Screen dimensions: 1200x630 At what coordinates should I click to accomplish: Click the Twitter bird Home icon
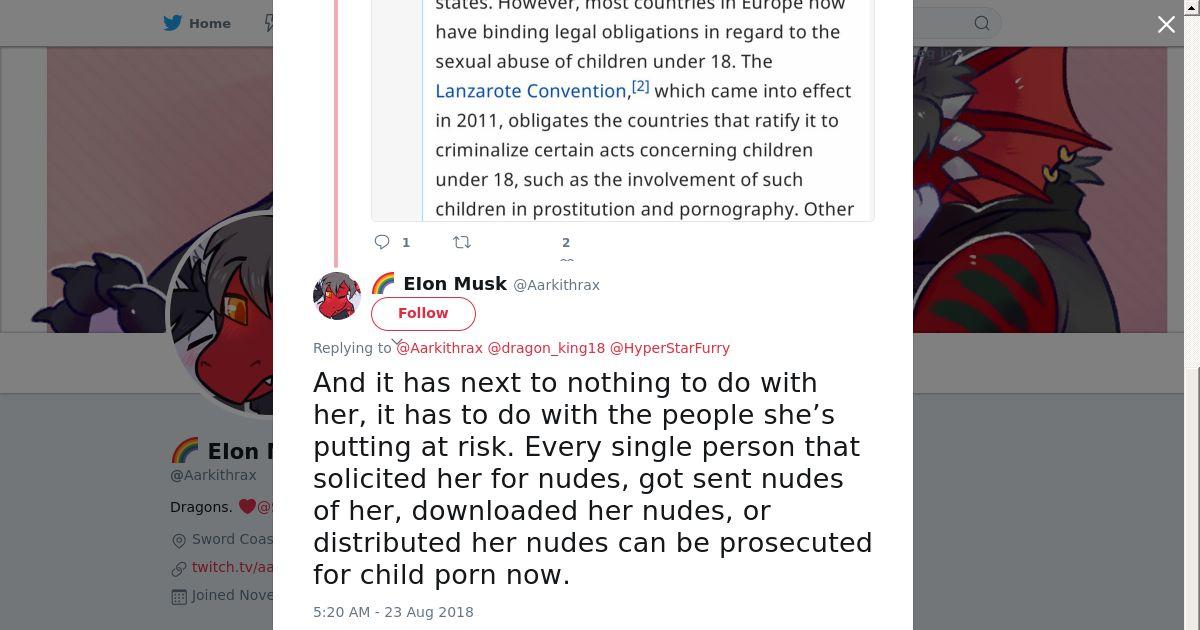(176, 23)
